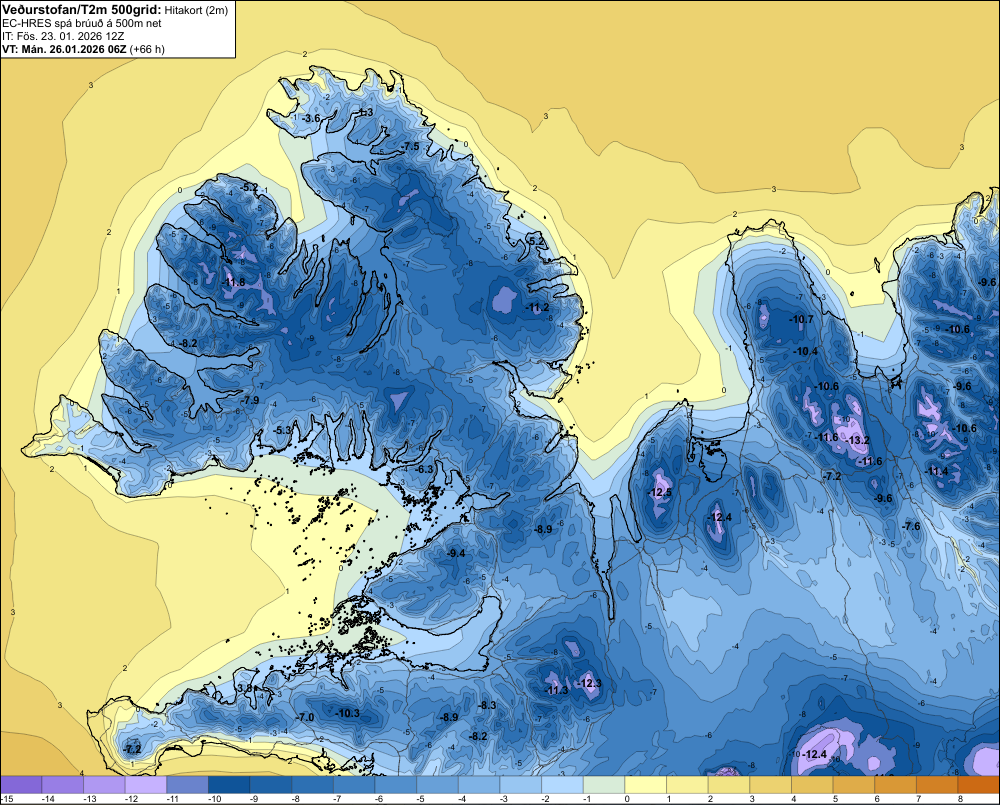Click the 'Hitakort (2m)' text in the header
Screen dimensions: 1000x805
point(196,10)
